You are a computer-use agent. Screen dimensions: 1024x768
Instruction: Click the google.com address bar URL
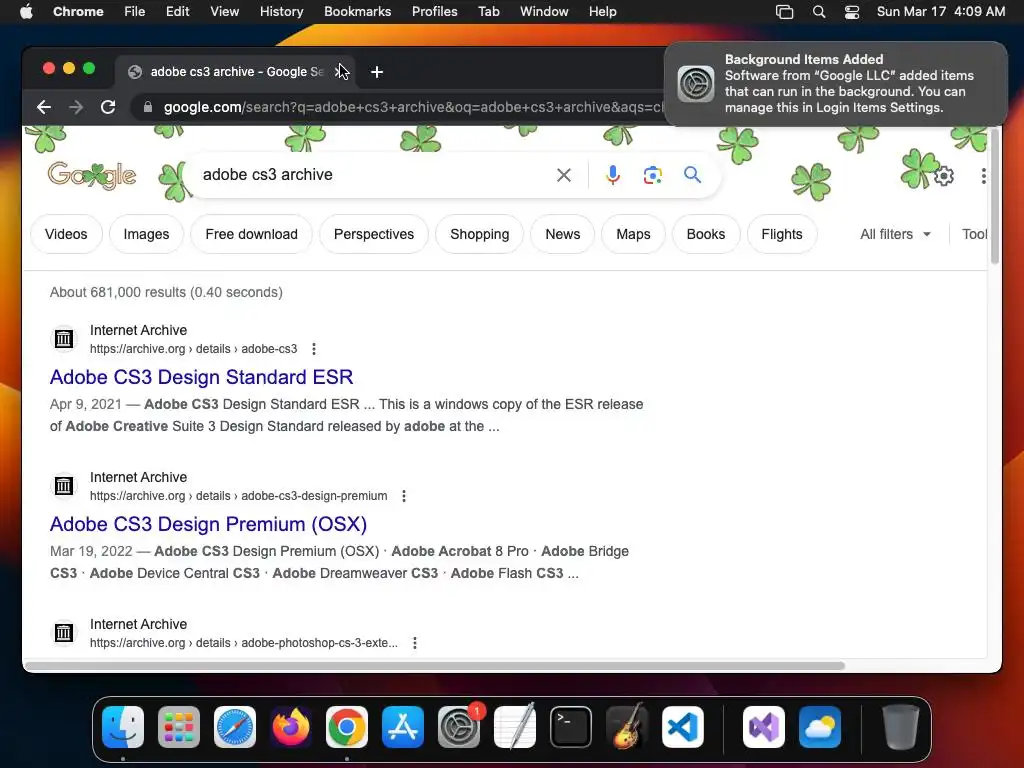point(411,107)
